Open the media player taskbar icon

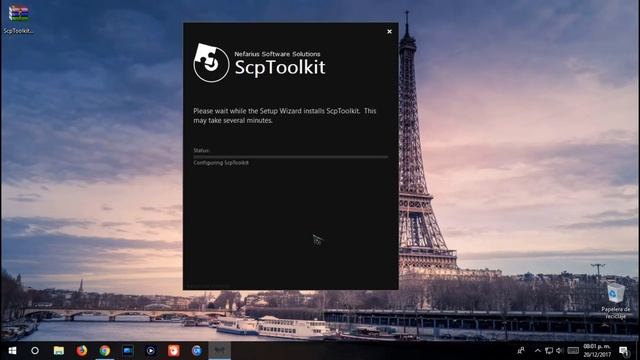pyautogui.click(x=151, y=351)
